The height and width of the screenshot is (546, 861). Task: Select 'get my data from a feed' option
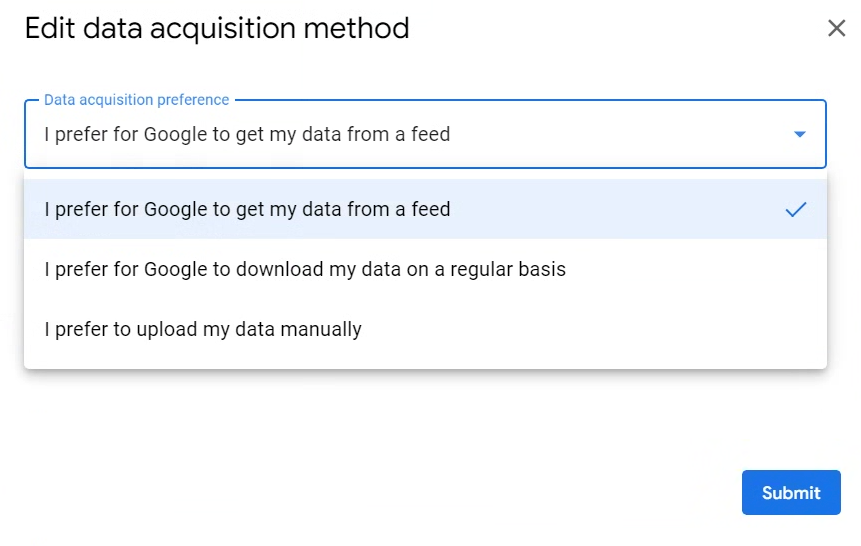click(247, 209)
